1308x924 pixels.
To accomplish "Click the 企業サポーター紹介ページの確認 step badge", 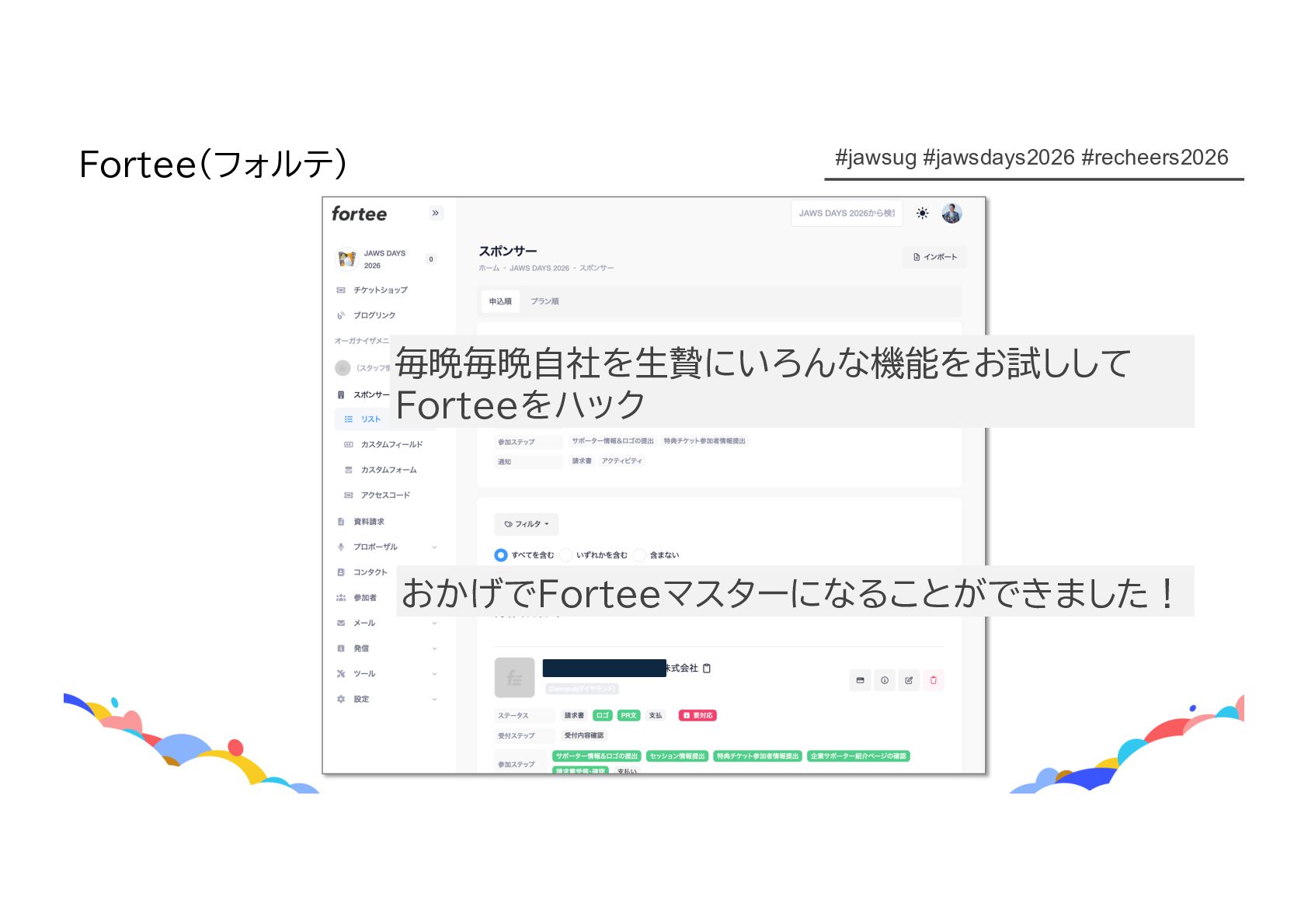I will [858, 756].
